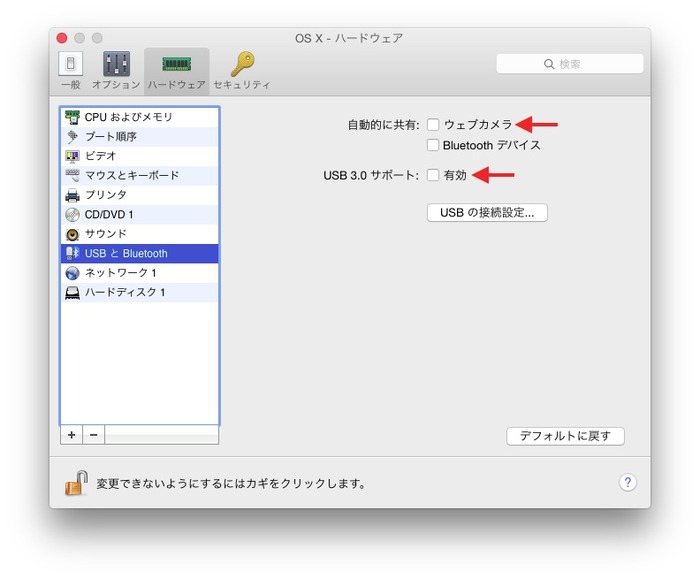Click the ビデオ monitor icon
Image resolution: width=700 pixels, height=579 pixels.
point(72,156)
